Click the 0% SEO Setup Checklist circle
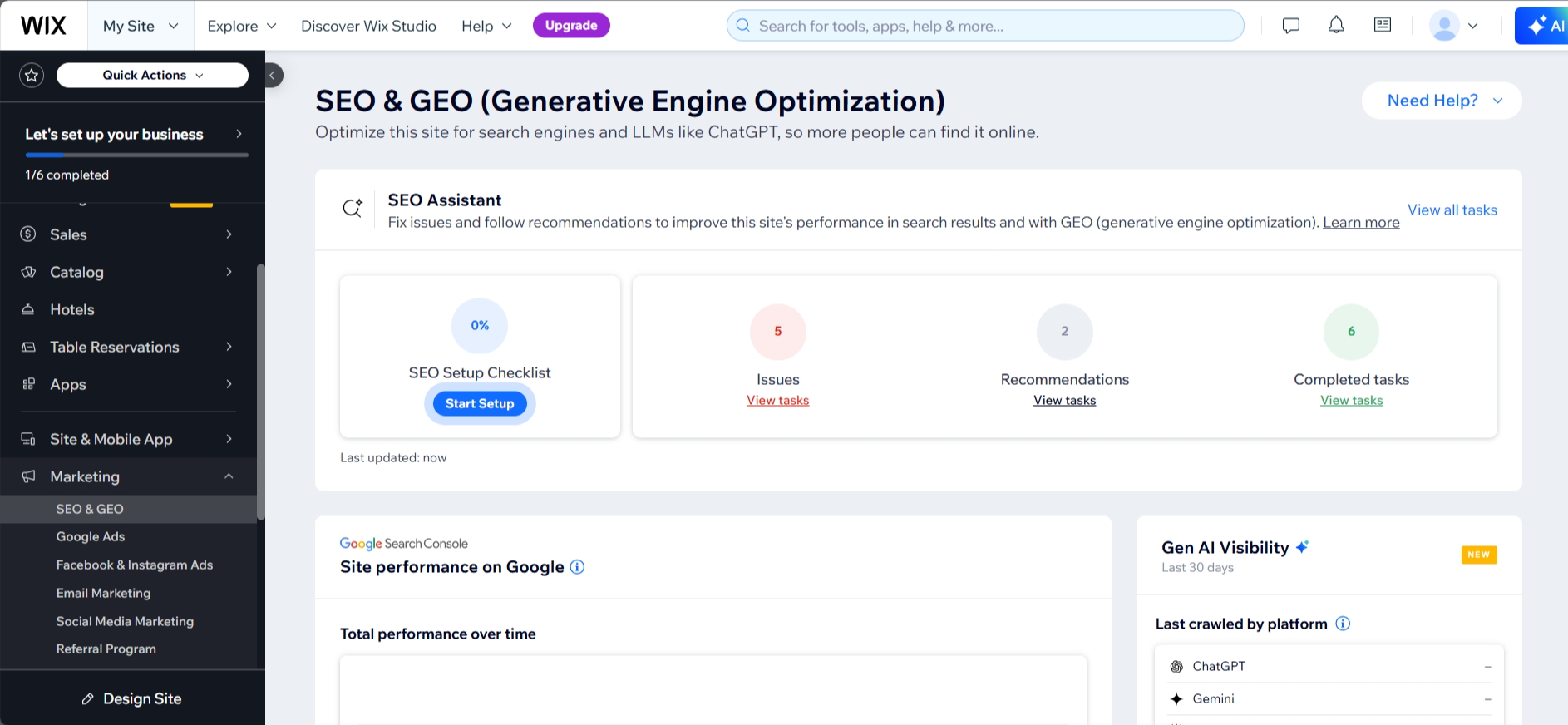Image resolution: width=1568 pixels, height=725 pixels. 480,326
